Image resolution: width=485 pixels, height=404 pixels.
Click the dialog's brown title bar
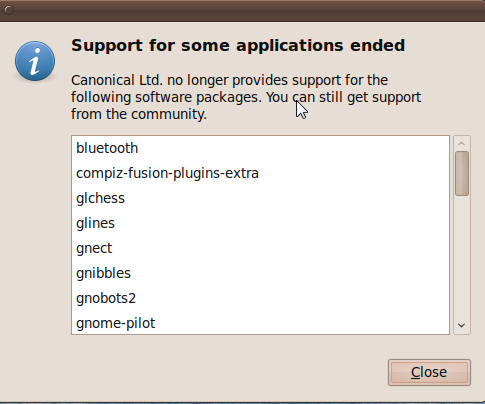(x=242, y=11)
